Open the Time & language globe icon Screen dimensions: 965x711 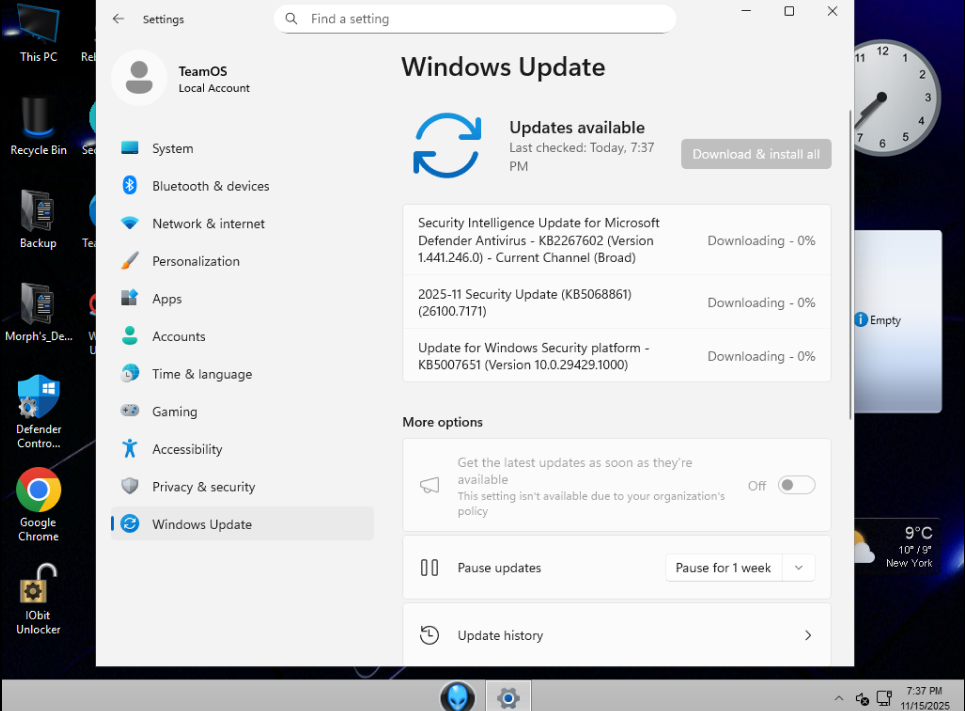130,373
